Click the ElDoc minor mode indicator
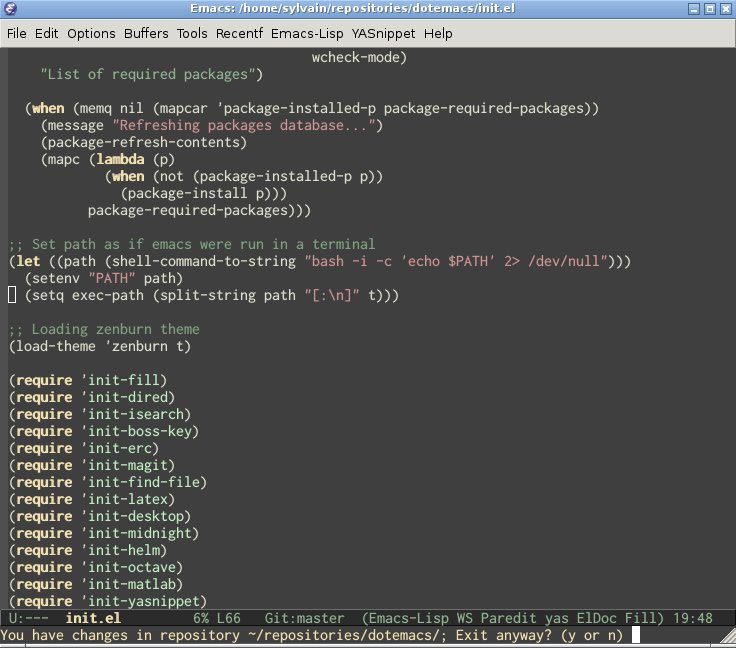Screen dimensions: 736x648 [596, 618]
